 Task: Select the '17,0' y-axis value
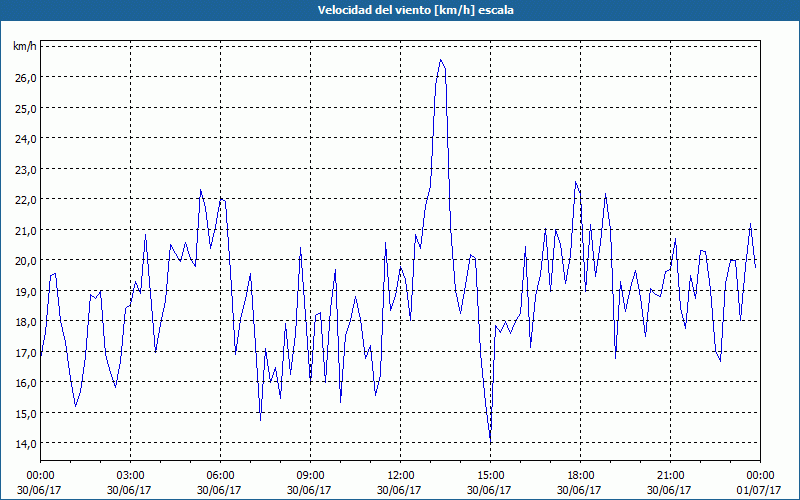[x=25, y=353]
